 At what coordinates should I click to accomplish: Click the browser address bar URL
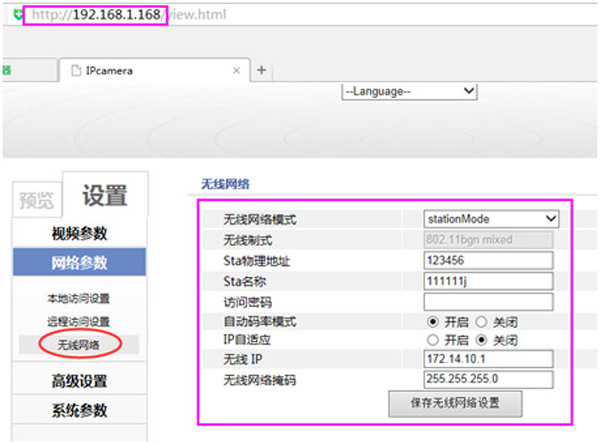point(129,15)
